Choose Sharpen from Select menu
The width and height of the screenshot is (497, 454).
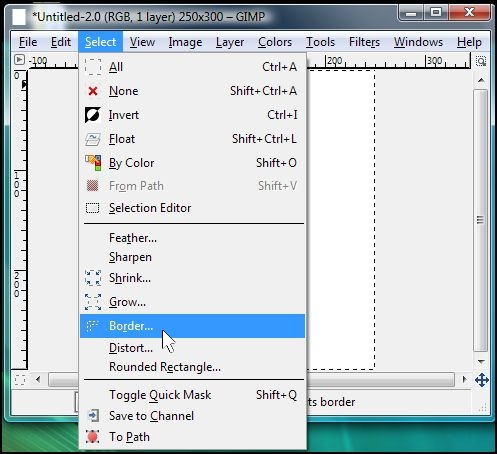tap(192, 257)
